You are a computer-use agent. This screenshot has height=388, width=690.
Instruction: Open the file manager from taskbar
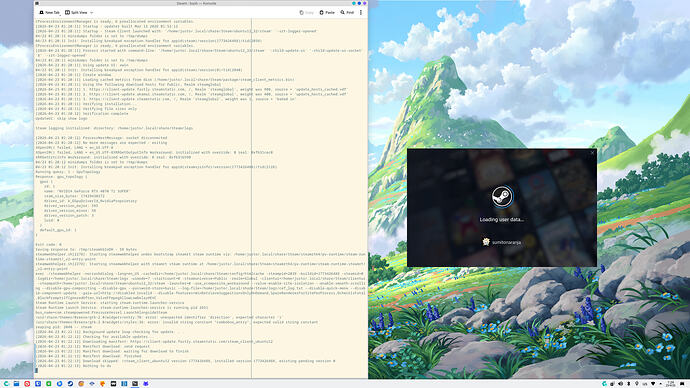(x=16, y=384)
